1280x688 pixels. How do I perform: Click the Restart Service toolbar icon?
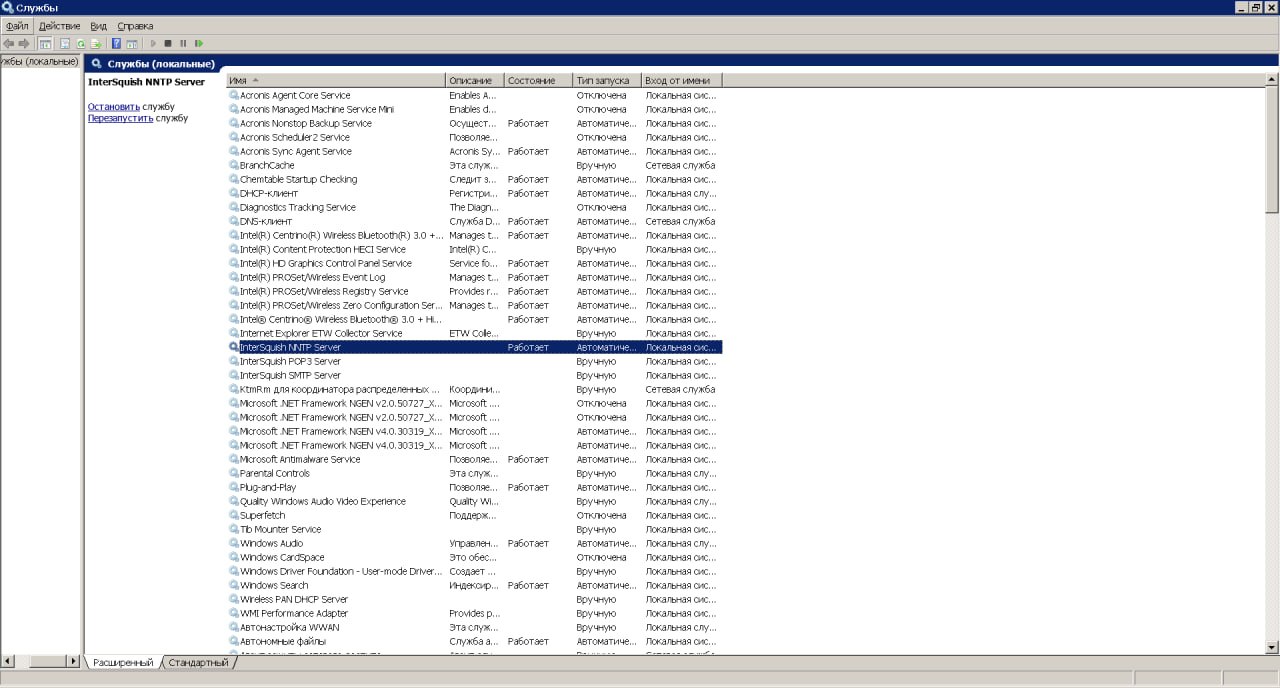click(199, 44)
